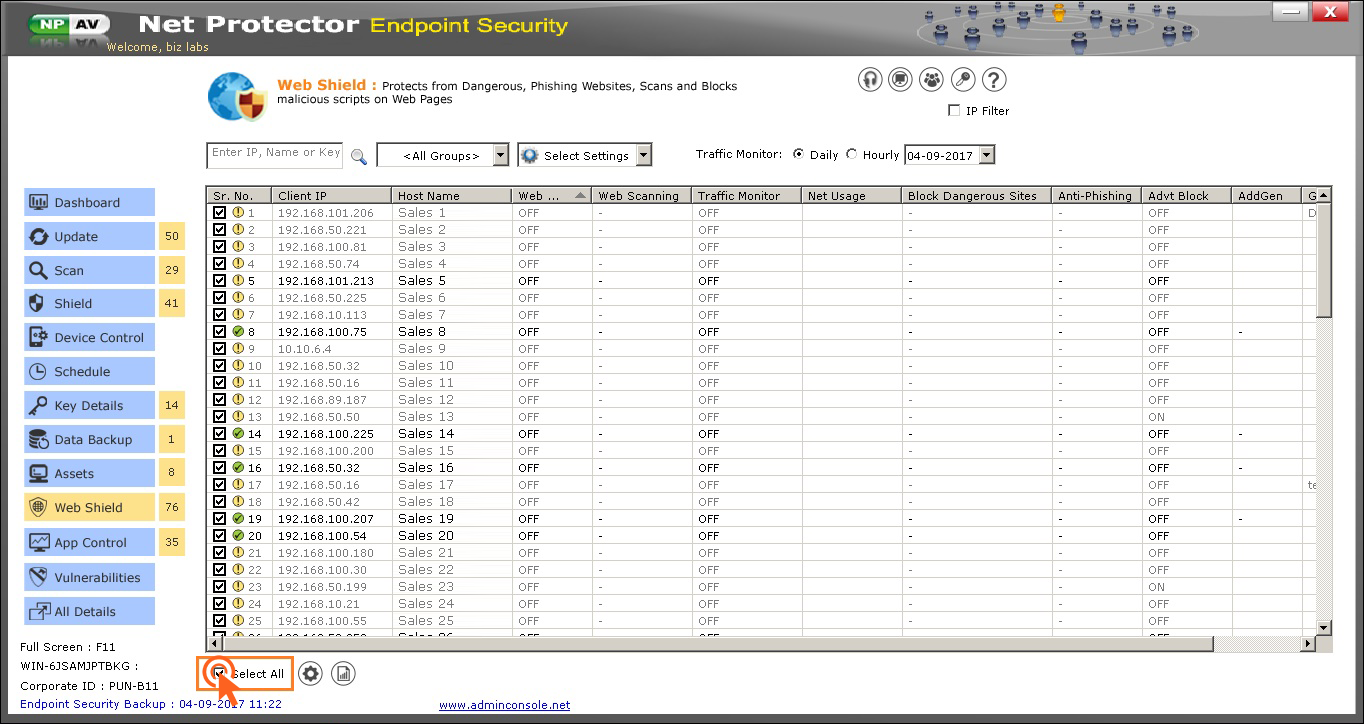Click the Assets computer icon
Viewport: 1364px width, 724px height.
click(39, 473)
